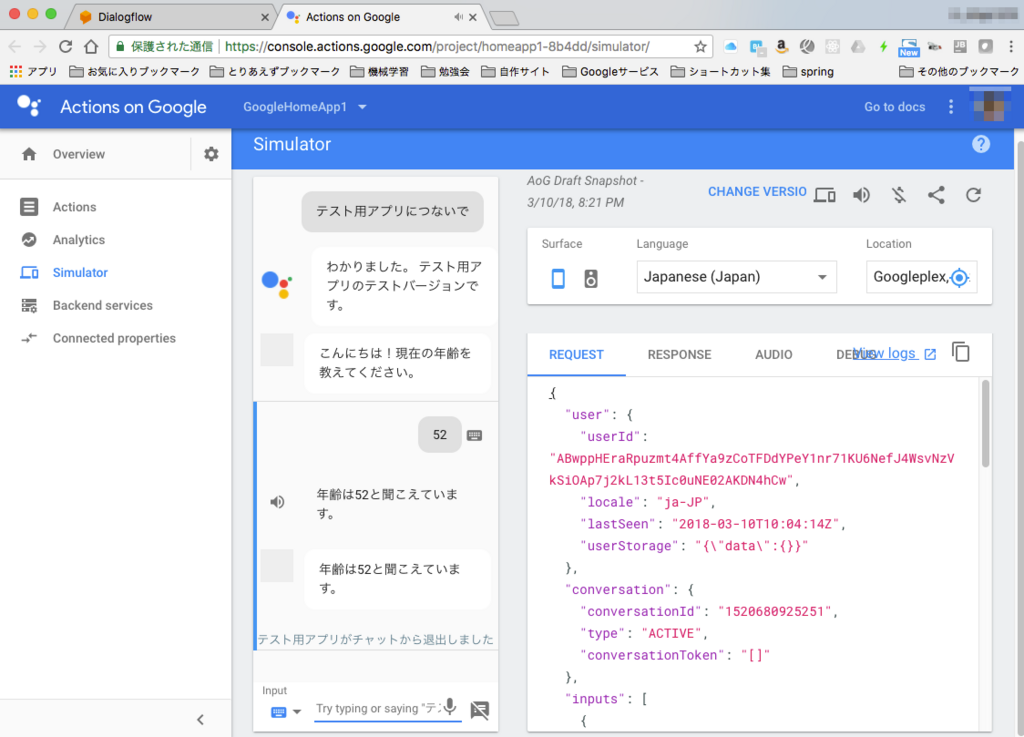Share the simulator via share icon

[936, 195]
